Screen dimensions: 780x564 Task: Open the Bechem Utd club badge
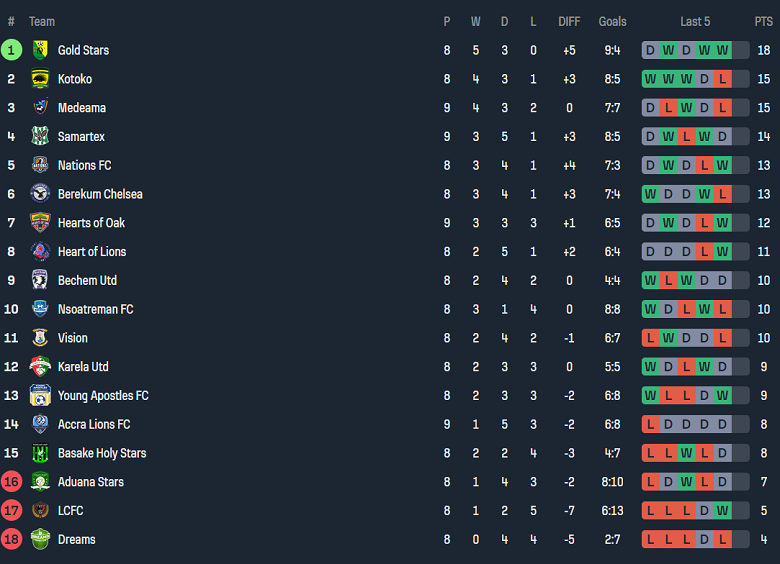[x=40, y=280]
